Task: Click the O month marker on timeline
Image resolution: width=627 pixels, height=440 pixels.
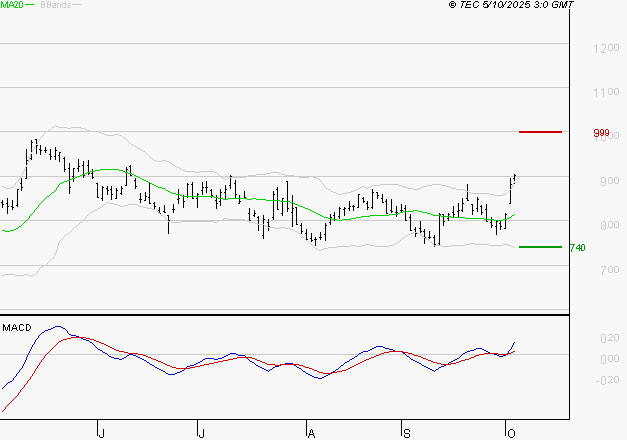Action: (x=509, y=432)
